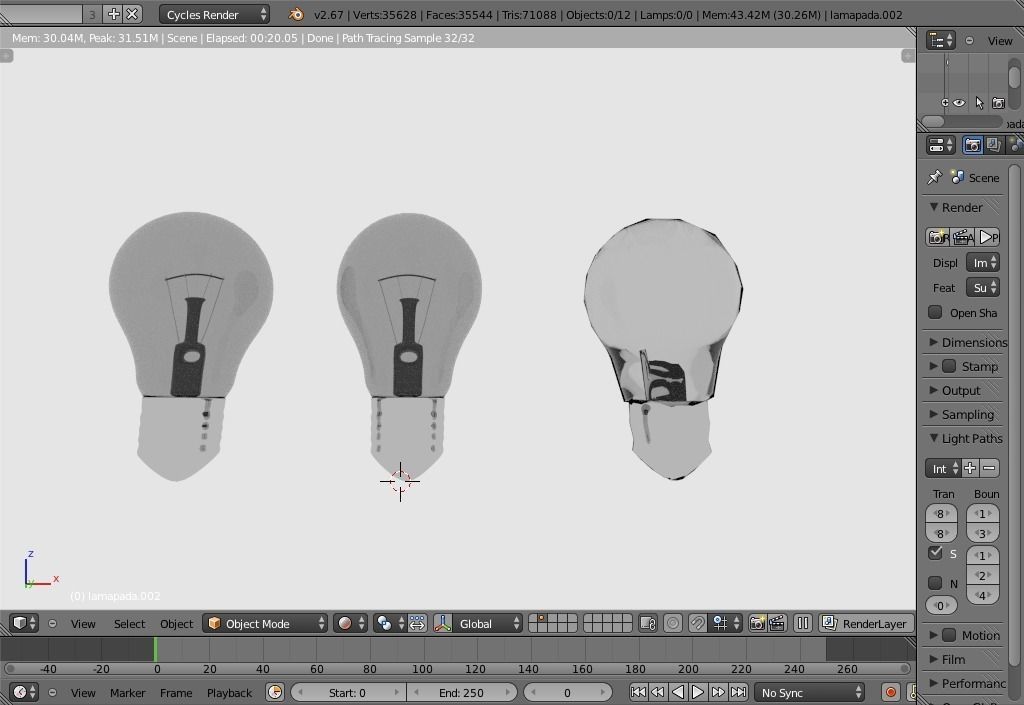Open the Display mode dropdown
The image size is (1024, 705).
point(983,262)
